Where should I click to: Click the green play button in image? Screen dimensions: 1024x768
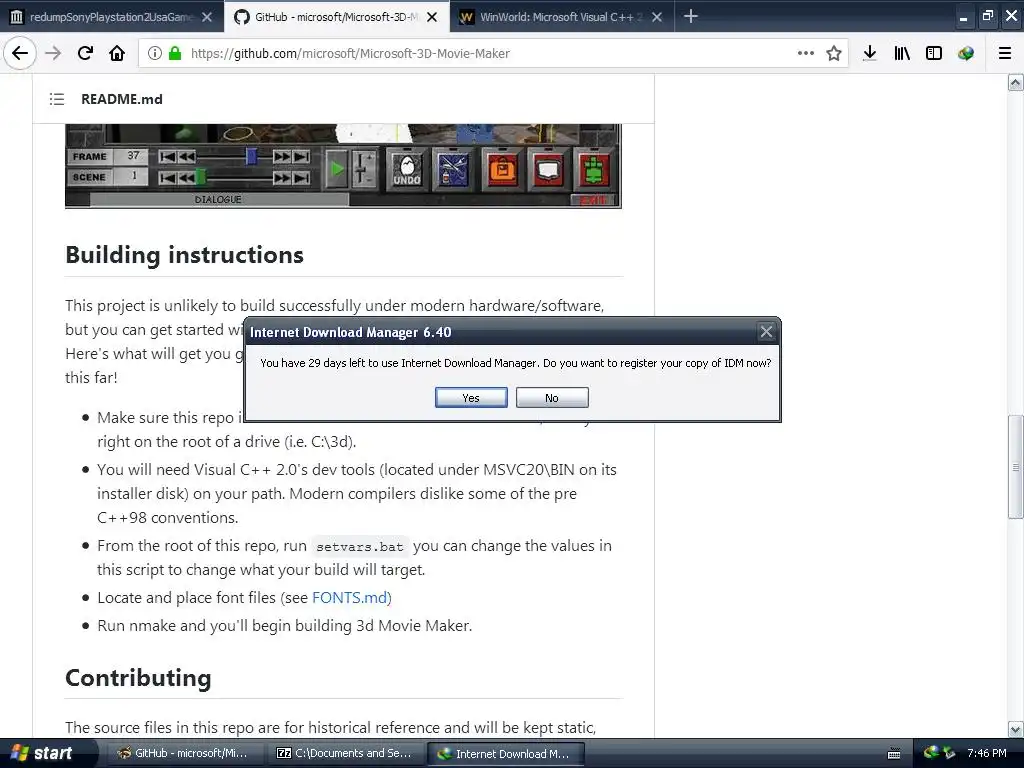[x=337, y=169]
